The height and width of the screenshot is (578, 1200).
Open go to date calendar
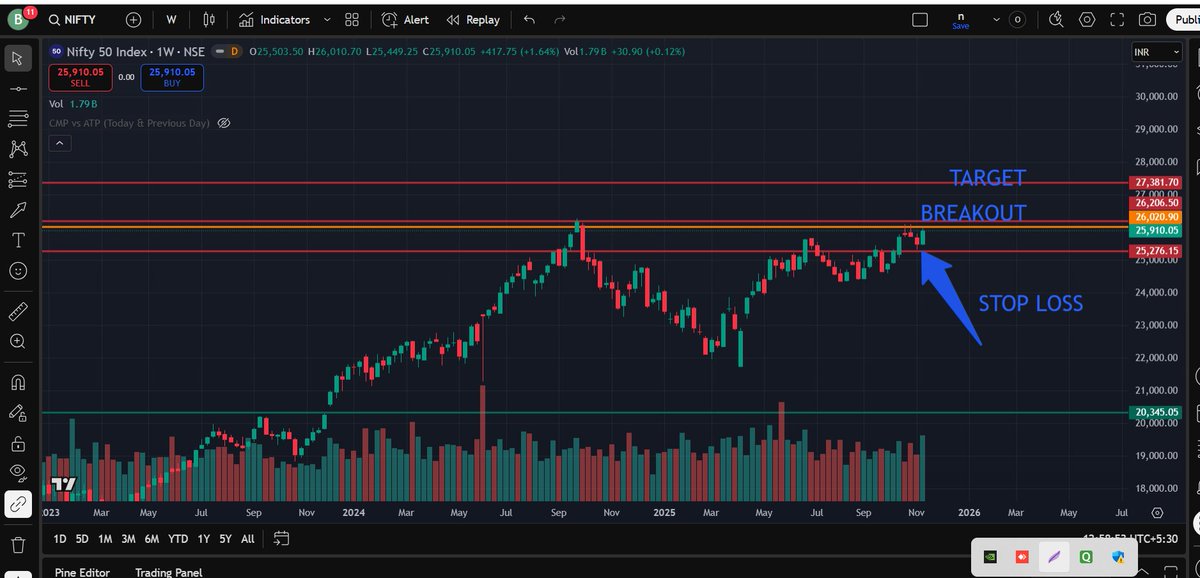pyautogui.click(x=281, y=539)
